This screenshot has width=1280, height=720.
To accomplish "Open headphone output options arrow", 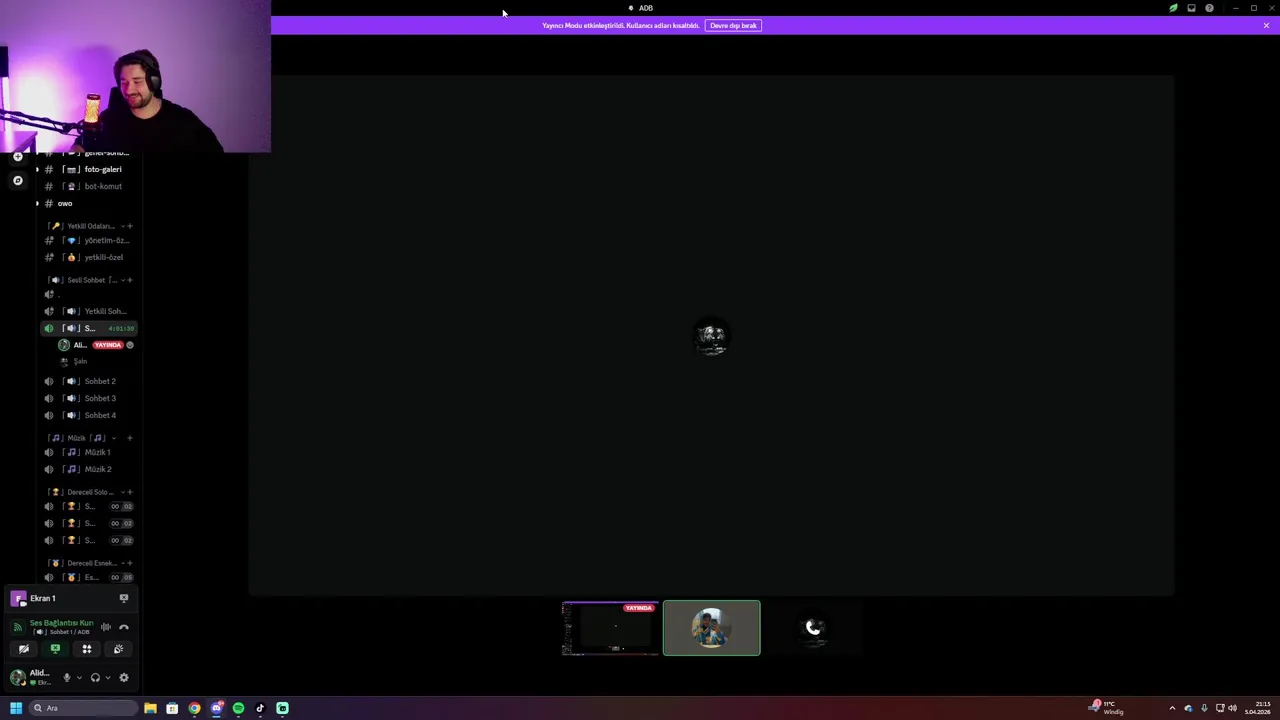I will point(108,678).
